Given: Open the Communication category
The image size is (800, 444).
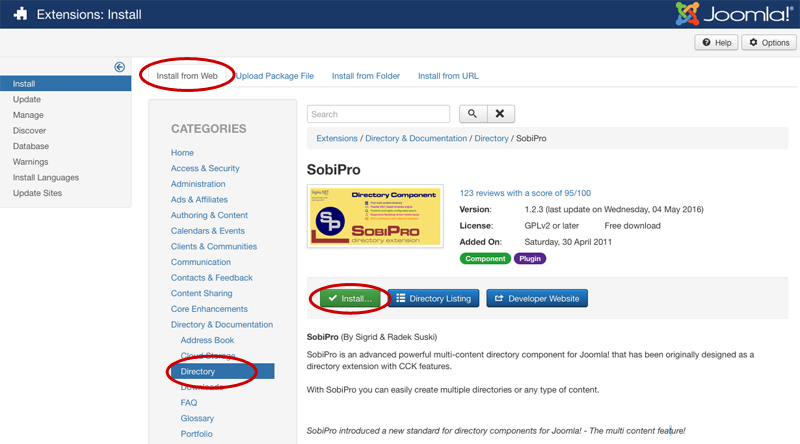Looking at the screenshot, I should pyautogui.click(x=201, y=262).
